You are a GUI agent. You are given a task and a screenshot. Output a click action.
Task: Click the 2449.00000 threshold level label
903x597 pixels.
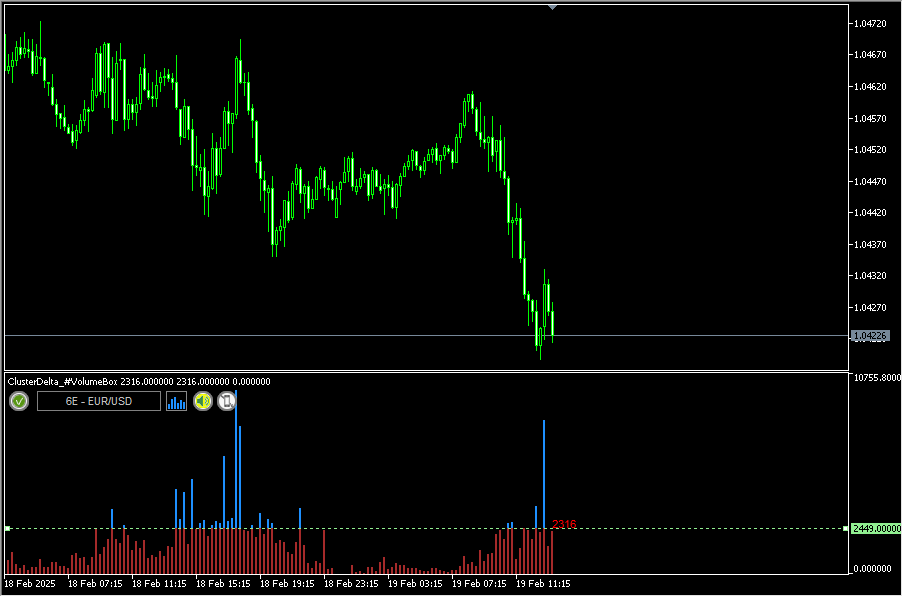(x=876, y=528)
